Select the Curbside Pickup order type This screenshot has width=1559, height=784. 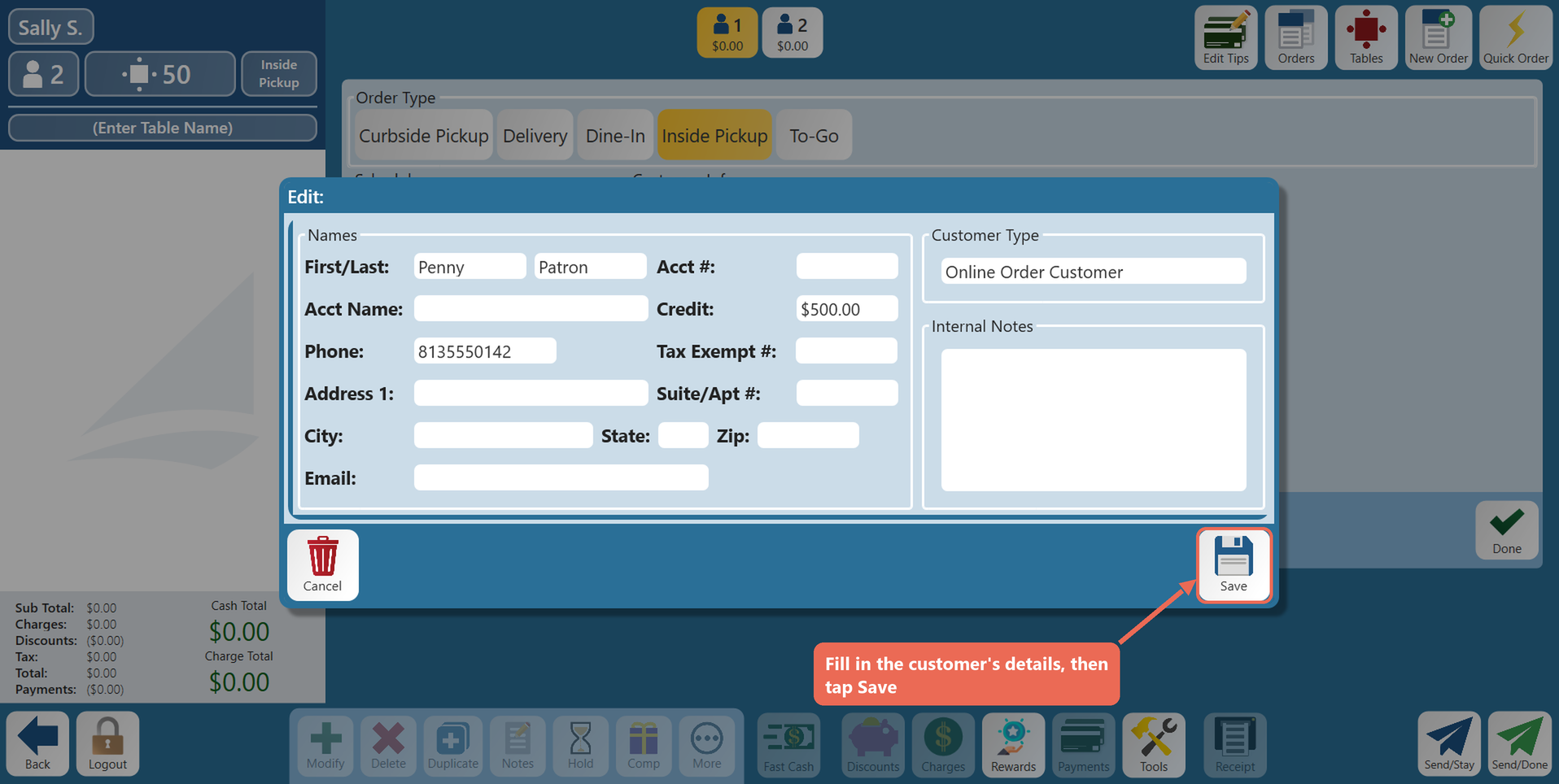pyautogui.click(x=424, y=135)
